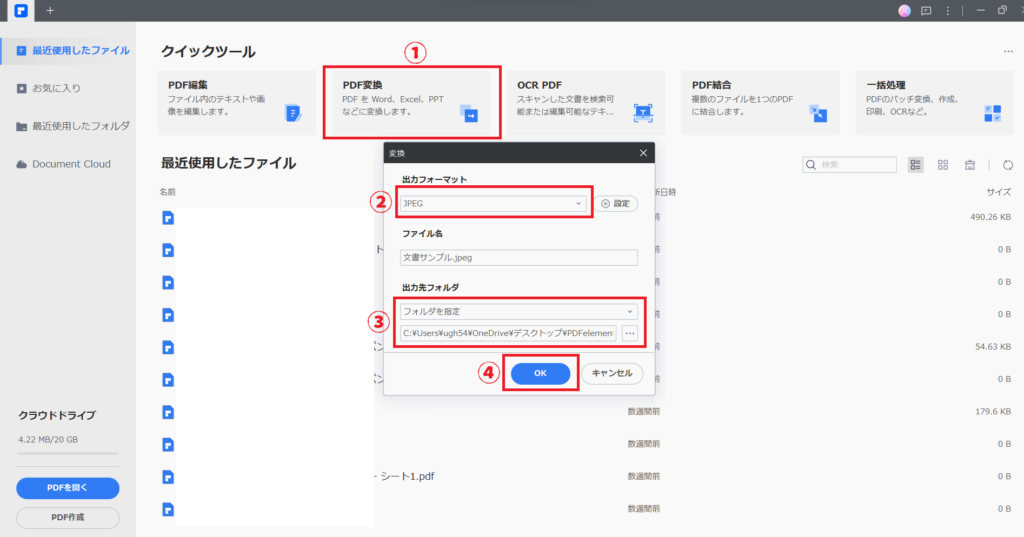Switch file list to list view
1024x537 pixels.
tap(916, 165)
